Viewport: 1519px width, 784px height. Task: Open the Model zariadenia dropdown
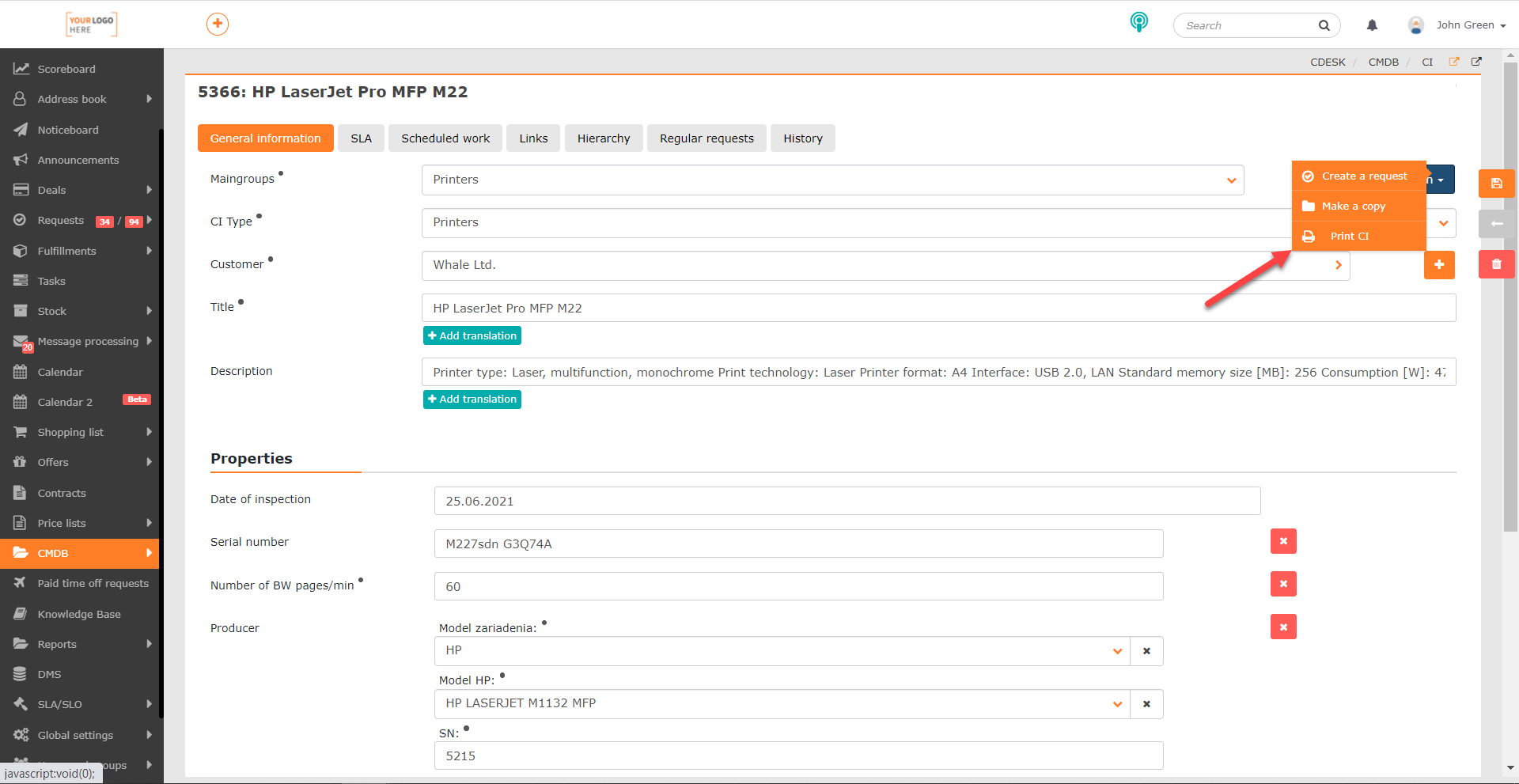click(x=782, y=651)
